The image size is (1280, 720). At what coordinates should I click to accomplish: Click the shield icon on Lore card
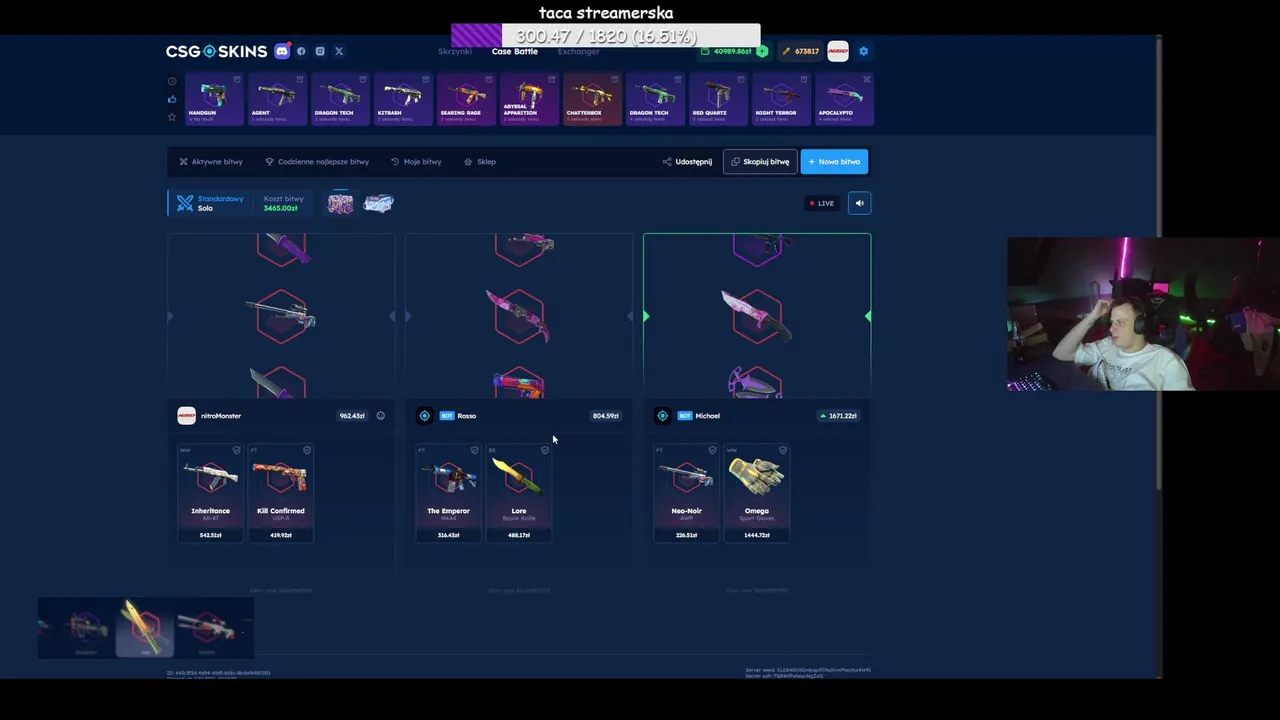pos(544,451)
